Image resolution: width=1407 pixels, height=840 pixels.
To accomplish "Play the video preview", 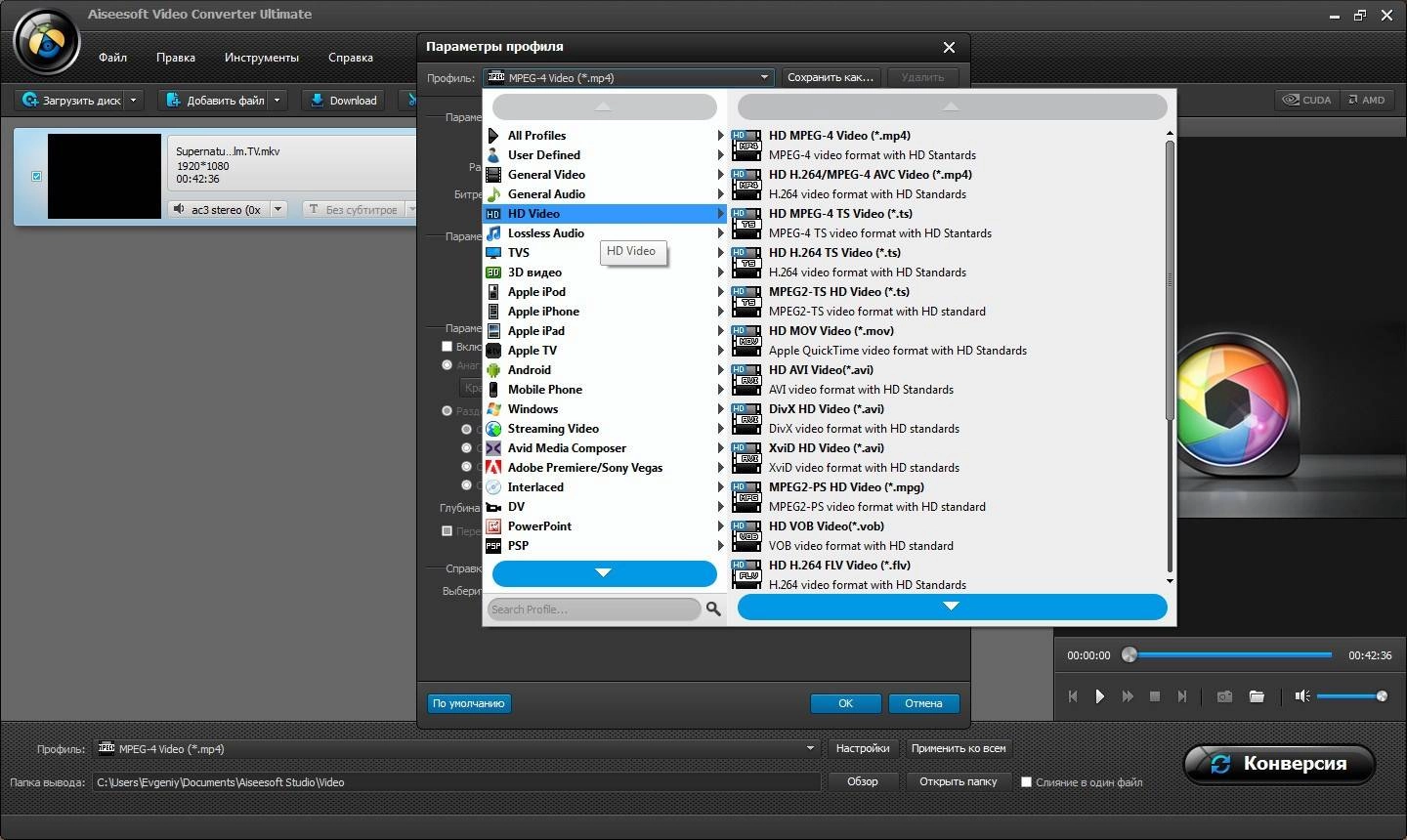I will [x=1099, y=696].
